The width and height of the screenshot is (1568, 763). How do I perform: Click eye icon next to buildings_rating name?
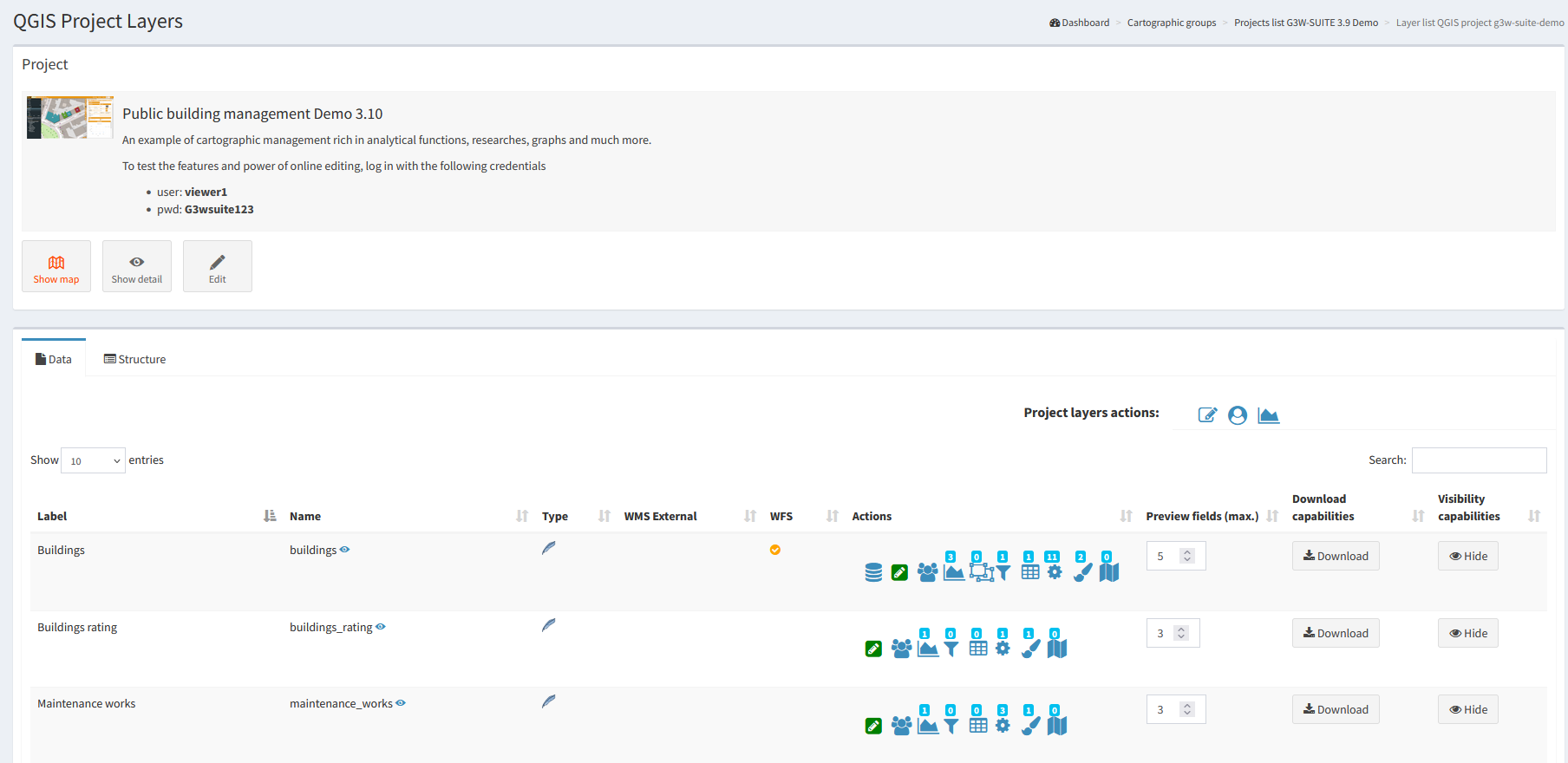click(x=381, y=627)
